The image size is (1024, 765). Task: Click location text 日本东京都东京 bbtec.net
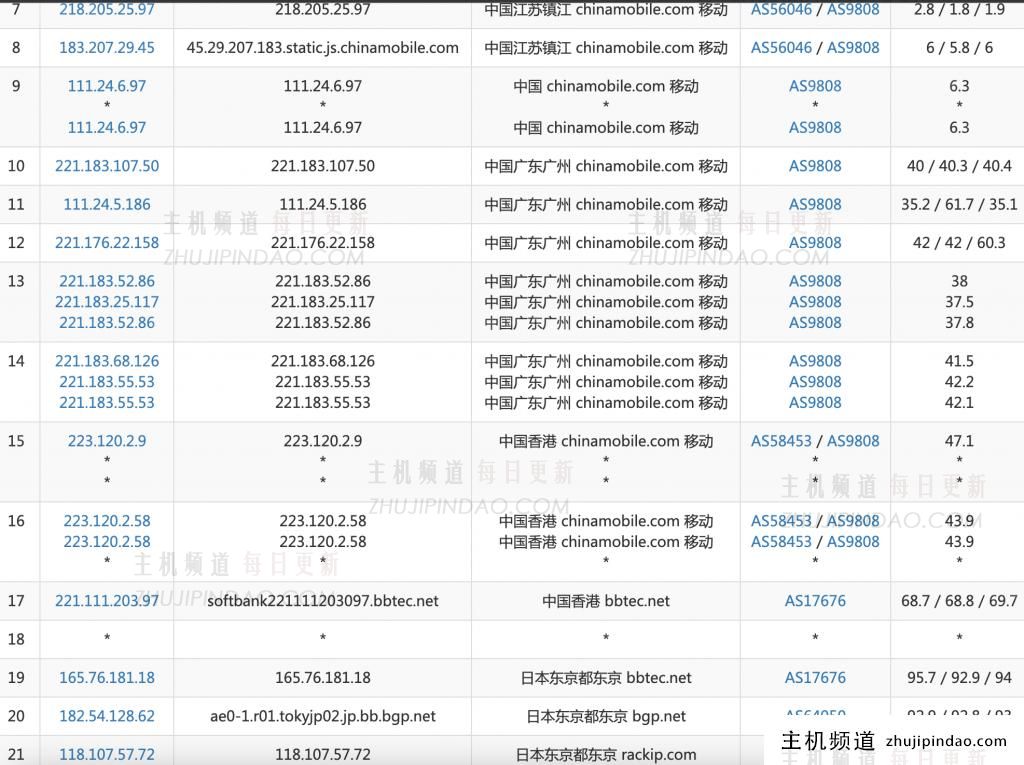(x=606, y=678)
